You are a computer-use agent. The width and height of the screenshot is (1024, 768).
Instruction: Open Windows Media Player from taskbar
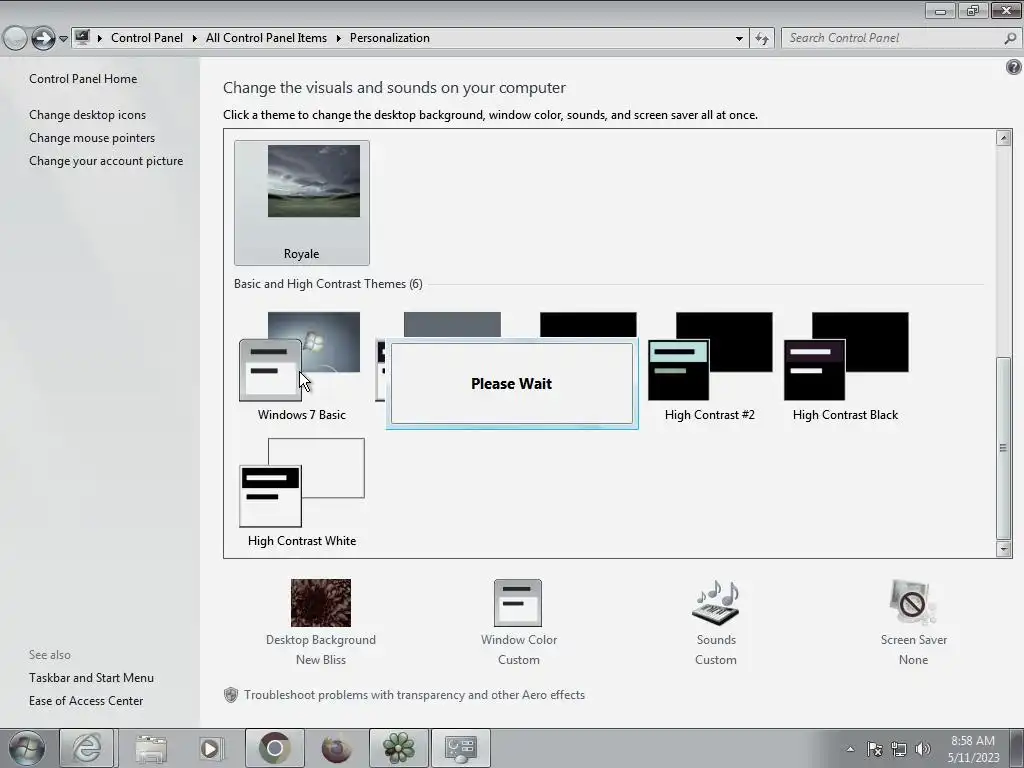point(212,748)
